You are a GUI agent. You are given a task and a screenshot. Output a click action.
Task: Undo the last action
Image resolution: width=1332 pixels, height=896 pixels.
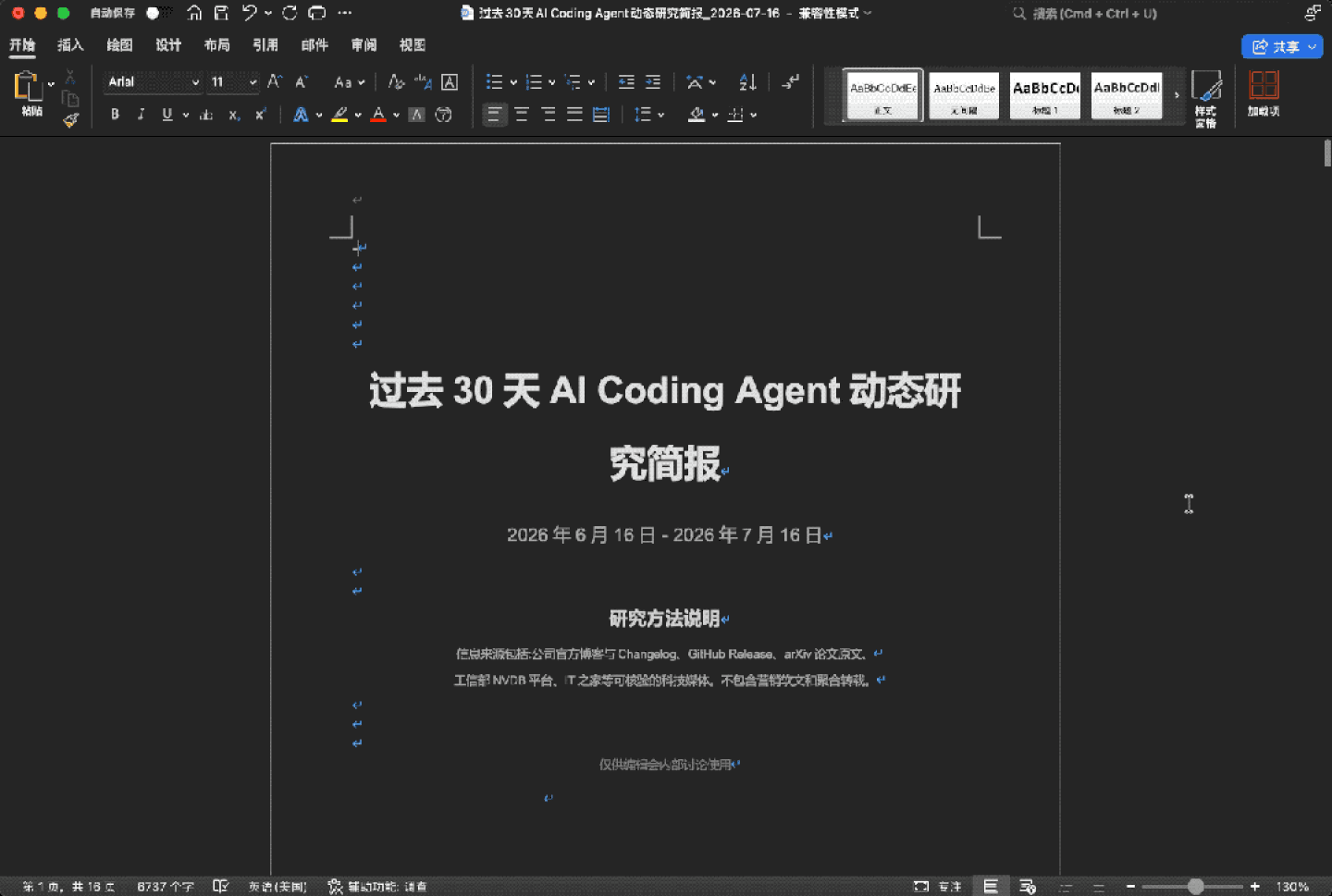[249, 13]
